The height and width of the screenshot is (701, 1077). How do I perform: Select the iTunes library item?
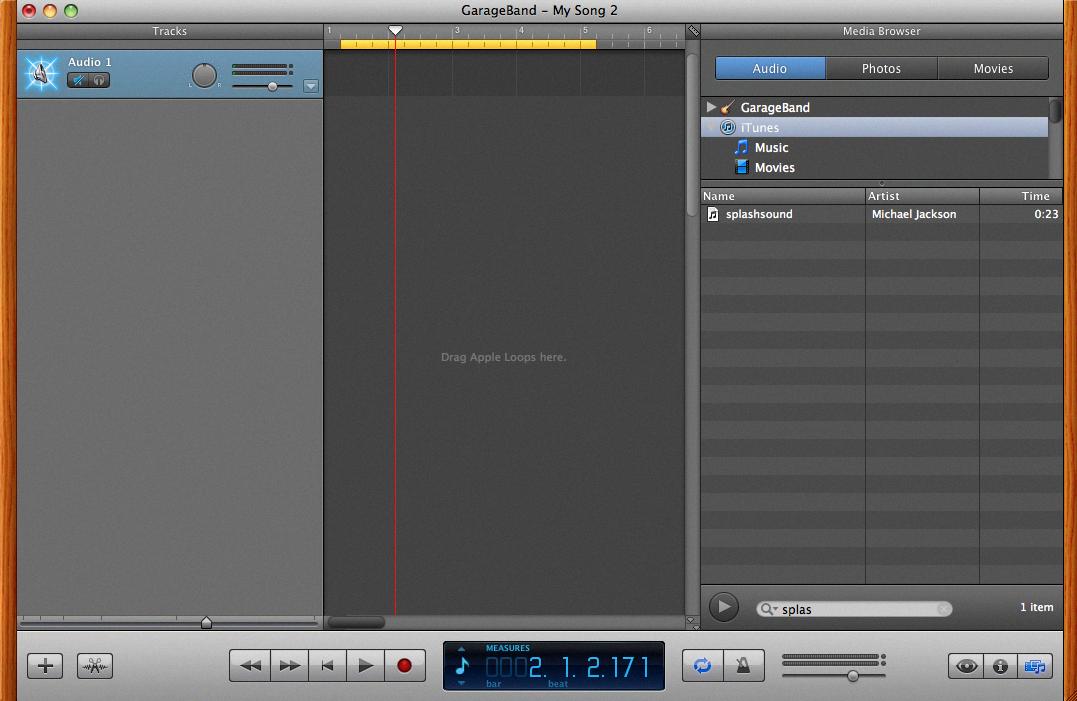click(x=874, y=128)
